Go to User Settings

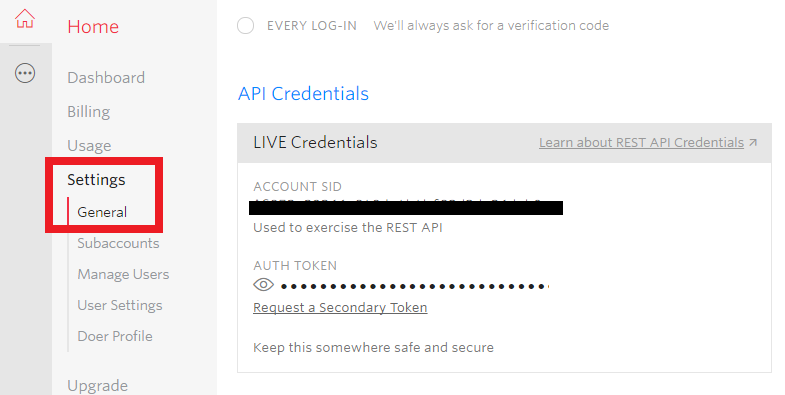pos(120,305)
